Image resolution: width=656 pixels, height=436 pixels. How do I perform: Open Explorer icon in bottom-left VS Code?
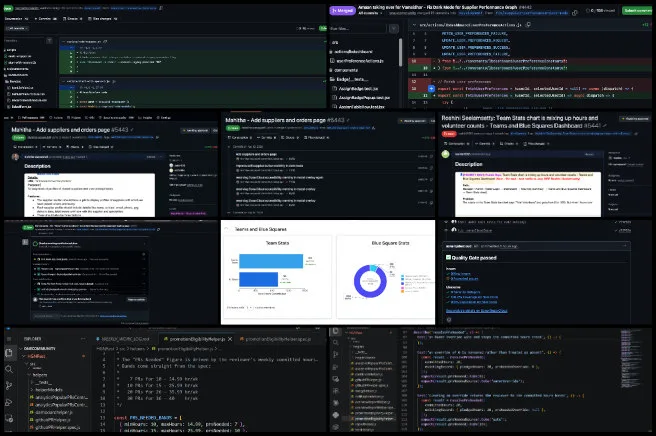click(x=9, y=353)
